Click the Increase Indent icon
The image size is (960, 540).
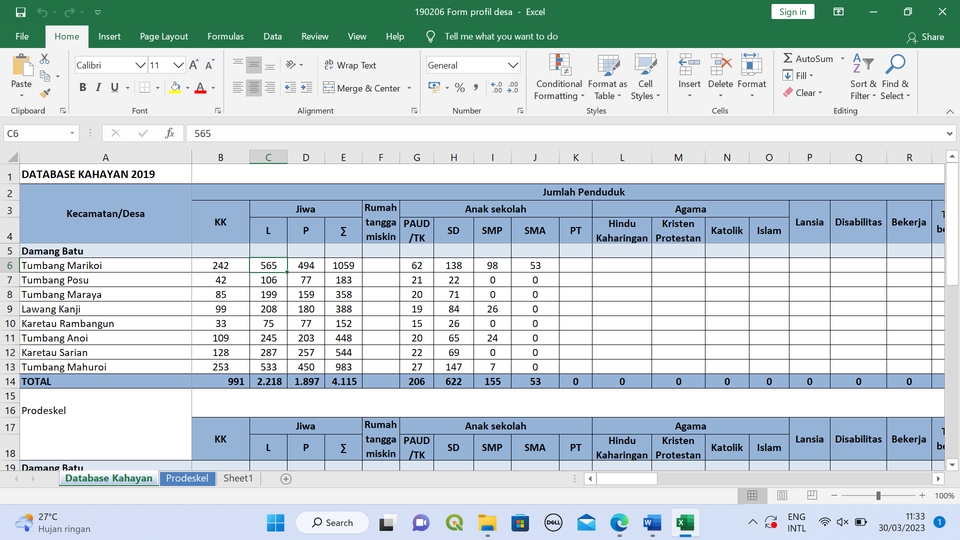click(x=306, y=88)
